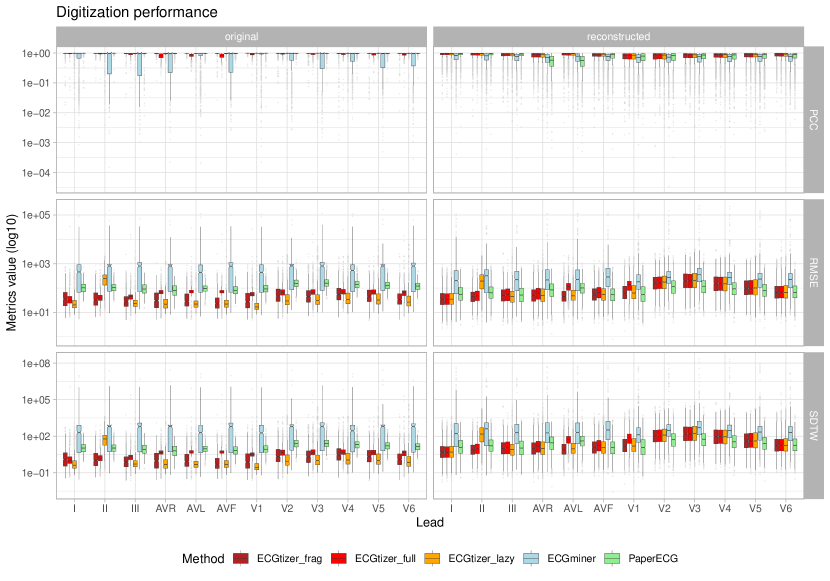Click the 'AVF' lead label under the reconstructed panel
Screen dimensions: 830x581
click(603, 509)
